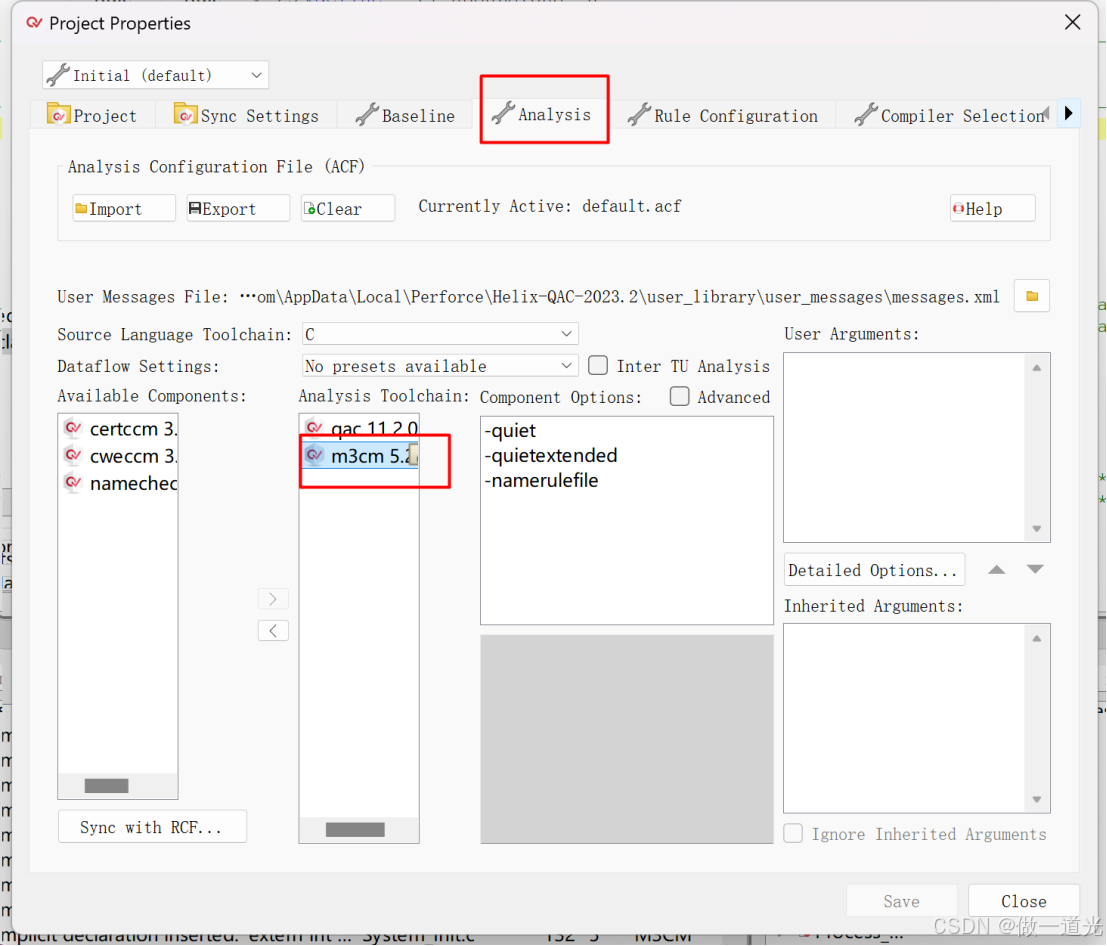
Task: Select qac 11.2.0 in Analysis Toolchain
Action: coord(360,429)
